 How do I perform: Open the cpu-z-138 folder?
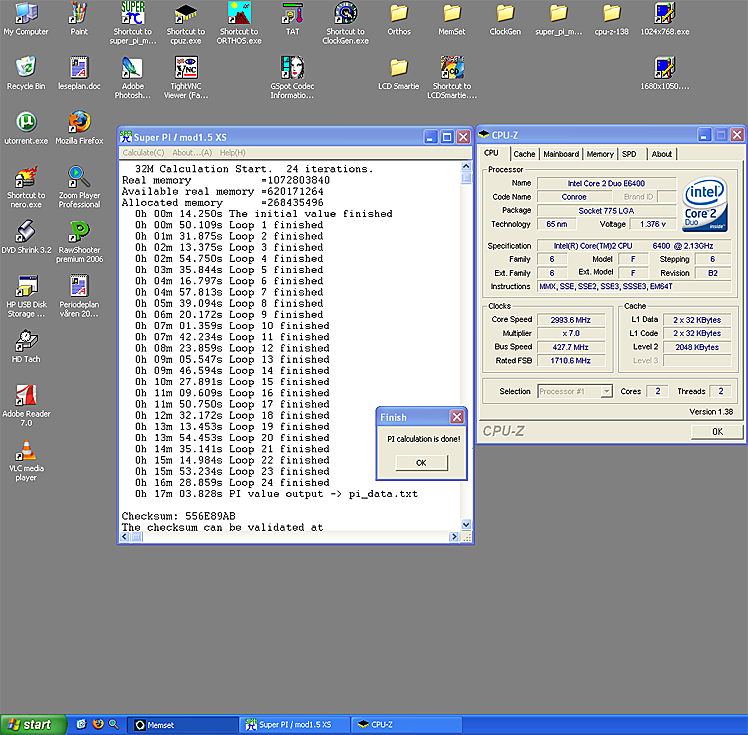click(612, 19)
